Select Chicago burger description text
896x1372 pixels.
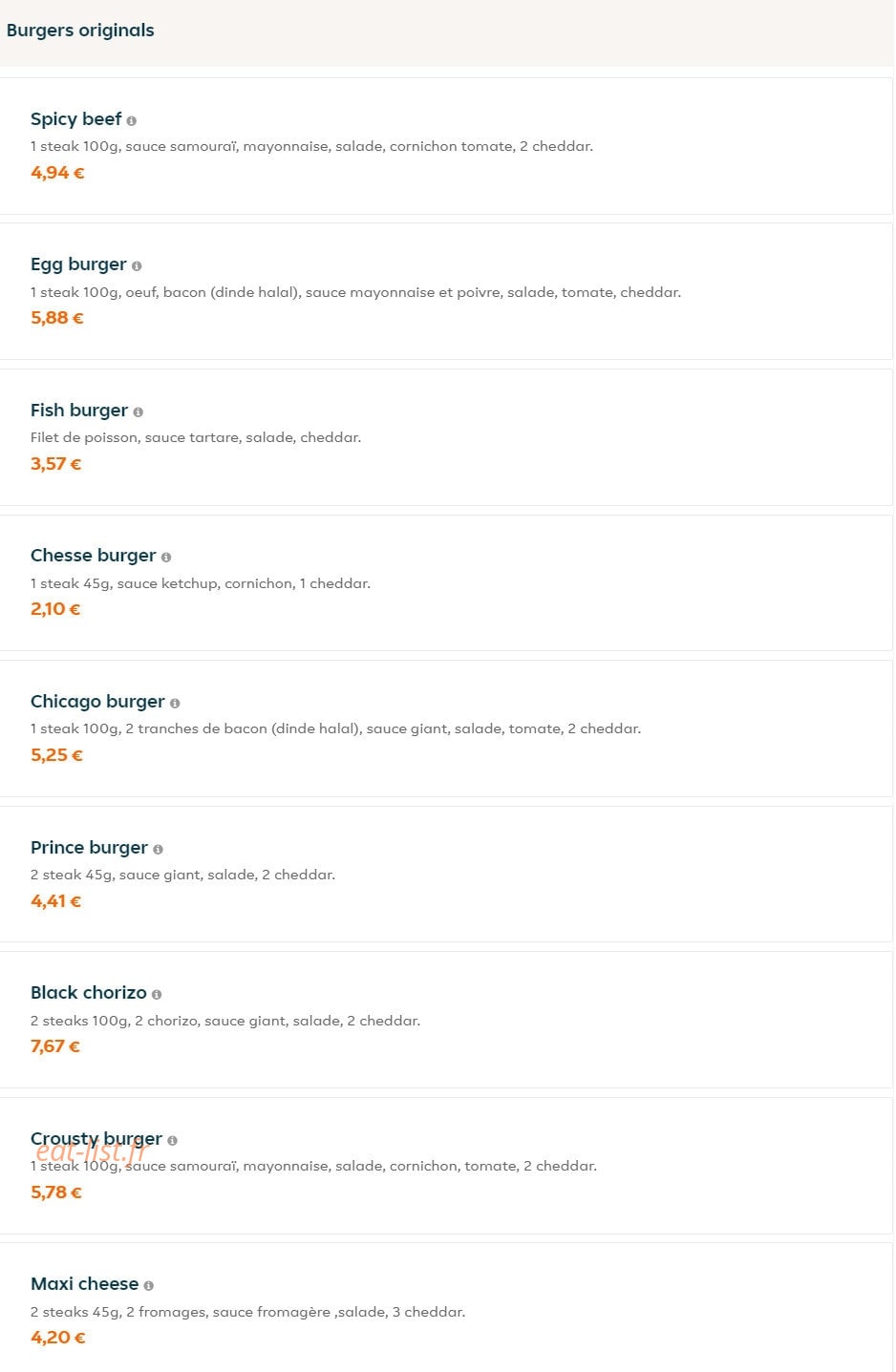tap(335, 728)
